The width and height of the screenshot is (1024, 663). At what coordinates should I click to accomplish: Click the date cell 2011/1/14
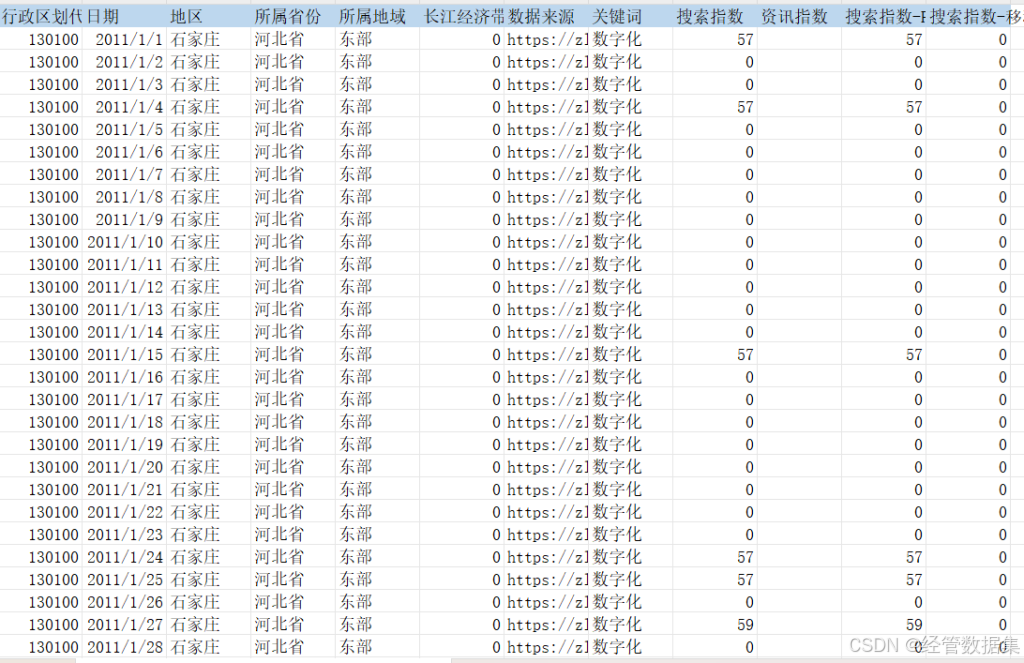(x=125, y=332)
